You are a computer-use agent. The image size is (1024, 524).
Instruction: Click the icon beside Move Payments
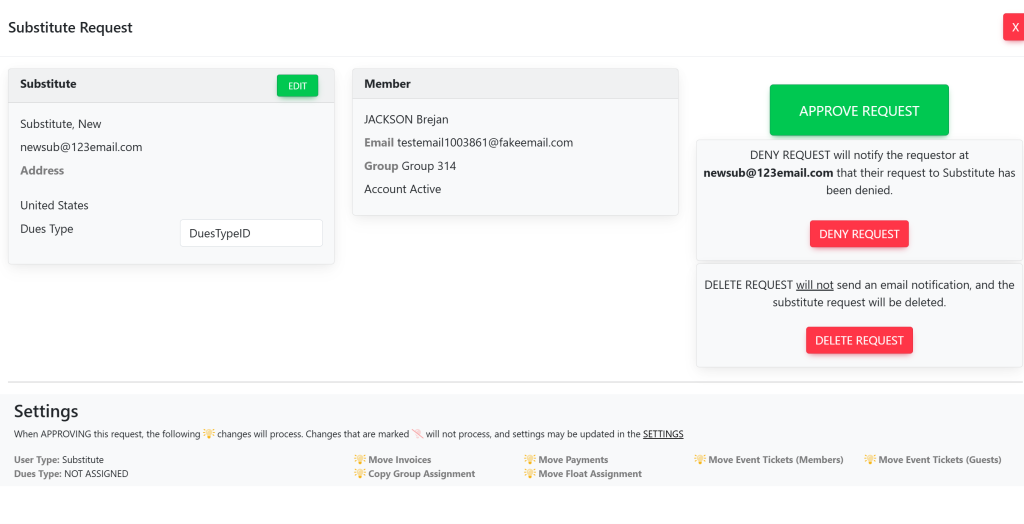coord(530,460)
